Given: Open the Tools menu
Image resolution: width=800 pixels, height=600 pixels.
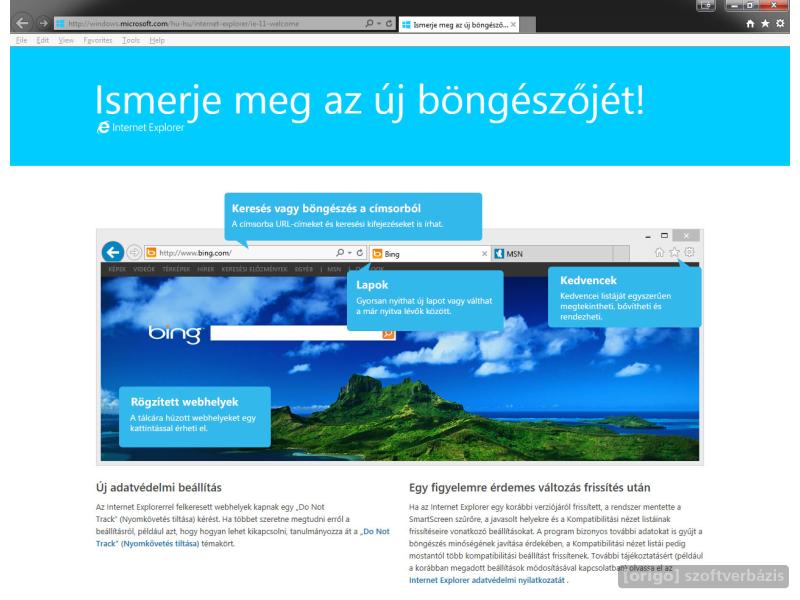Looking at the screenshot, I should 131,40.
